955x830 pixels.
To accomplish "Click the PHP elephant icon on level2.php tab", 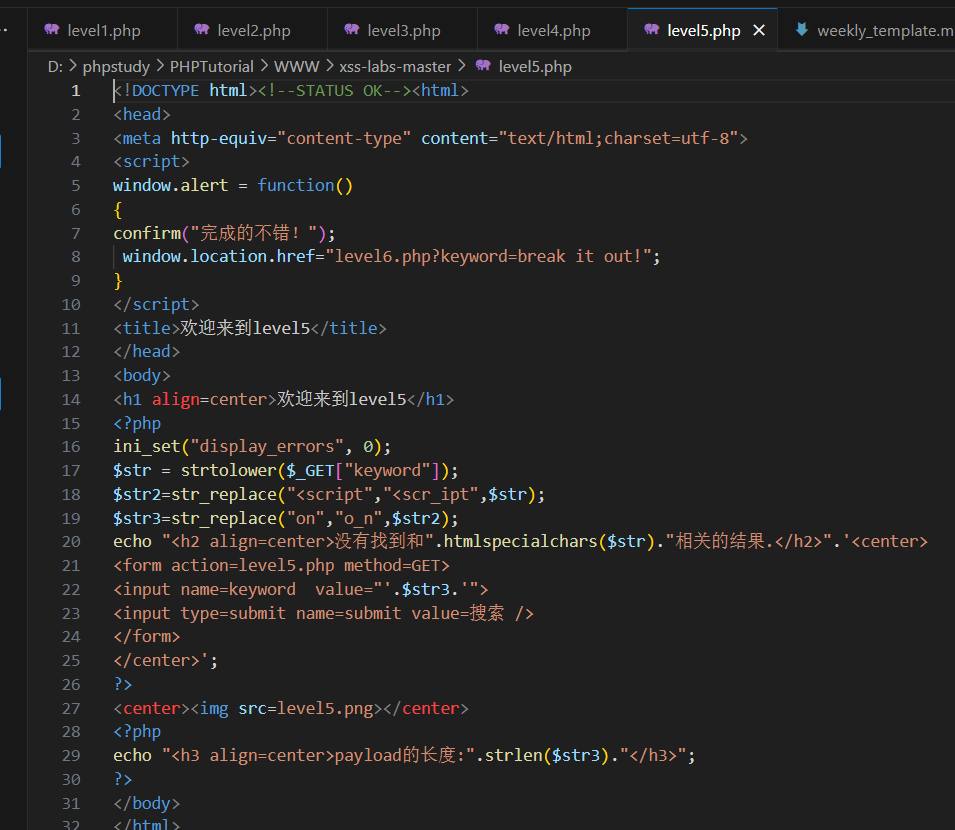I will pyautogui.click(x=202, y=29).
